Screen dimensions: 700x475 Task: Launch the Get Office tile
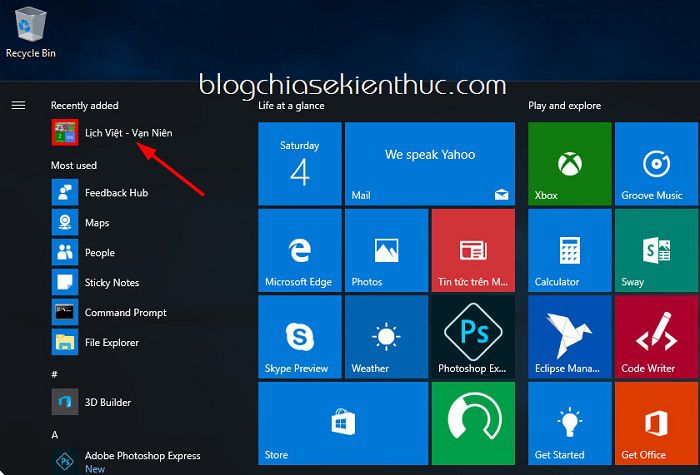tap(656, 423)
